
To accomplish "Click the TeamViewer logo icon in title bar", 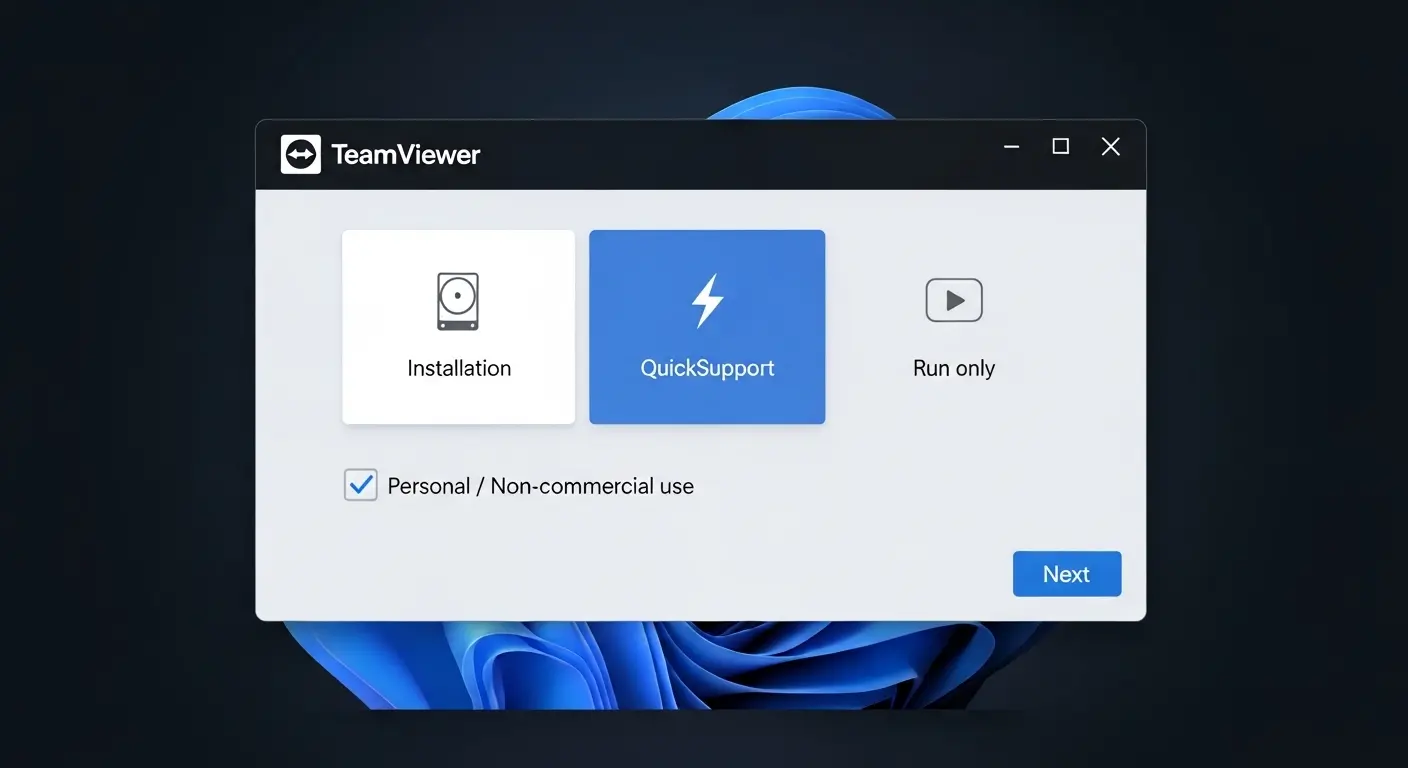I will point(301,155).
